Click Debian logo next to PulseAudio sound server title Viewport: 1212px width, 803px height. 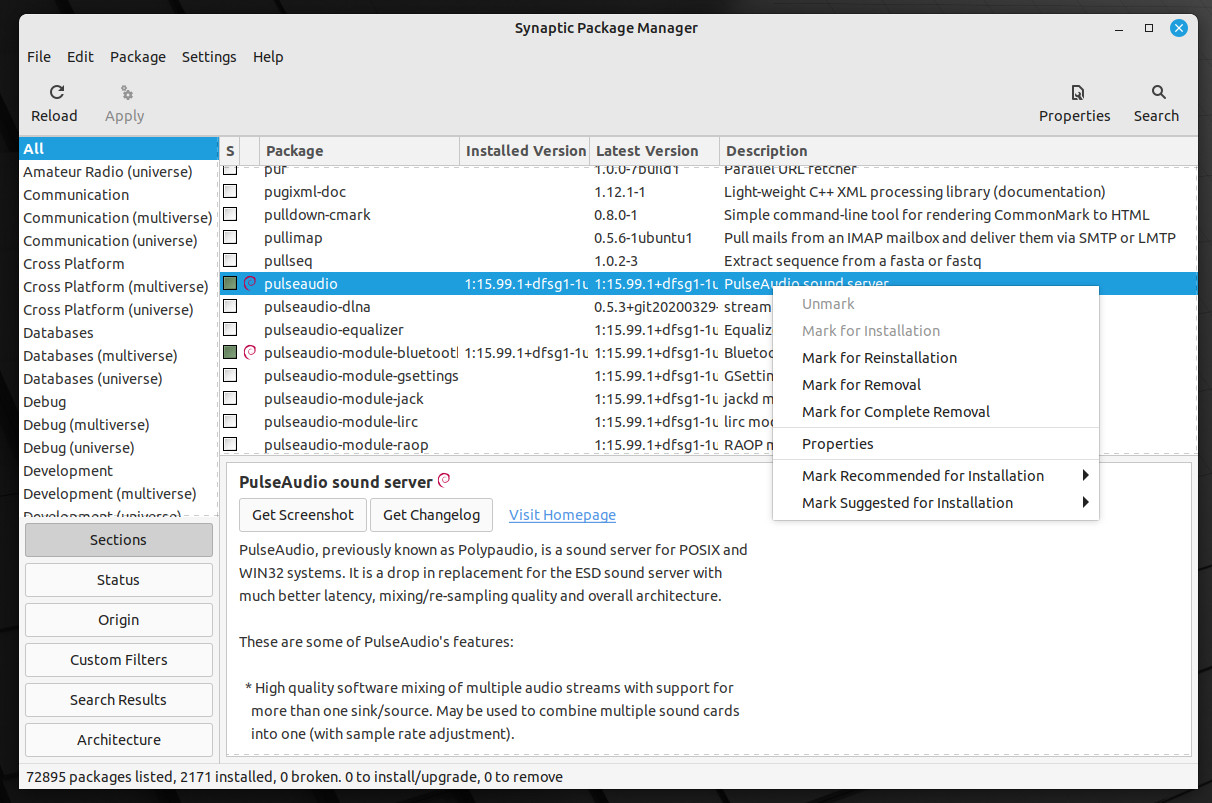pos(444,481)
